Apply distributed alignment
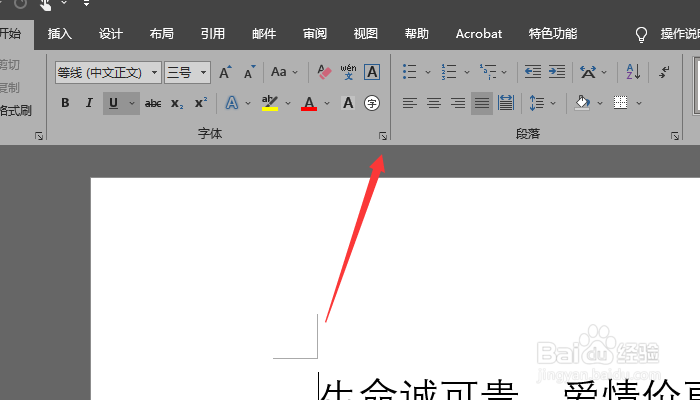This screenshot has height=400, width=700. 506,103
